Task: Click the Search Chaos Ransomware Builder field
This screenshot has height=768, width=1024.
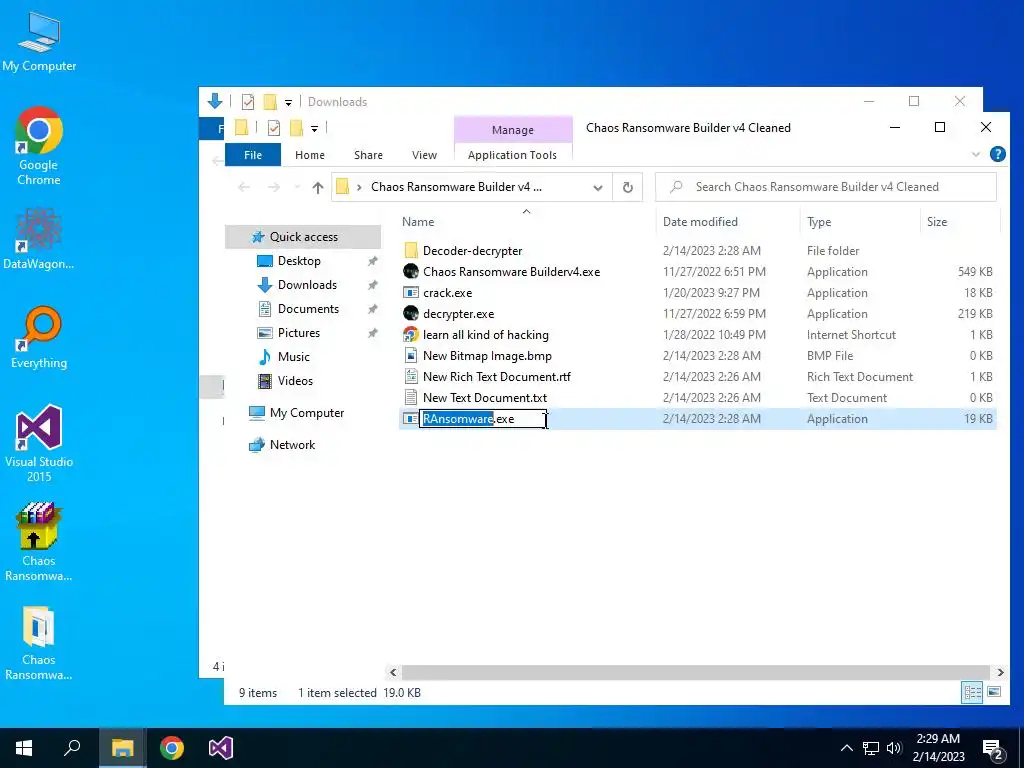Action: click(x=825, y=187)
